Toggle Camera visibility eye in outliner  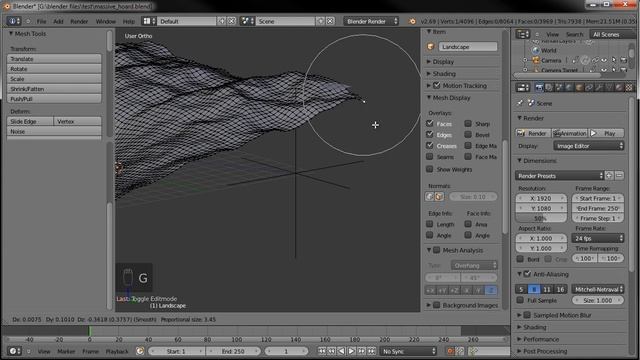[604, 60]
